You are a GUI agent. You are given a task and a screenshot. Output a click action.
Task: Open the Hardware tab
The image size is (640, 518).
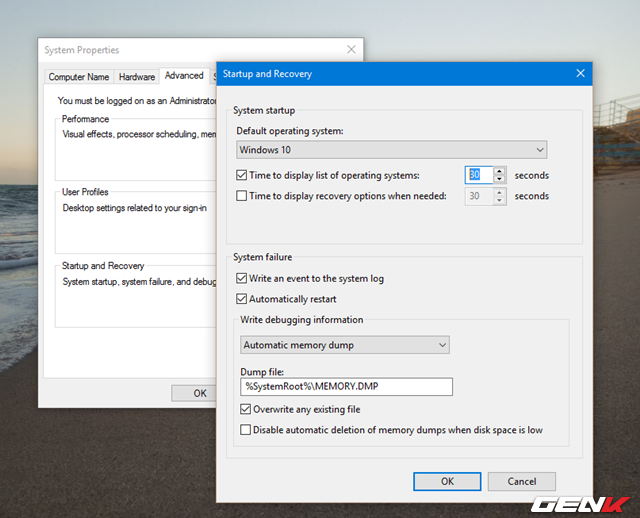[x=137, y=77]
